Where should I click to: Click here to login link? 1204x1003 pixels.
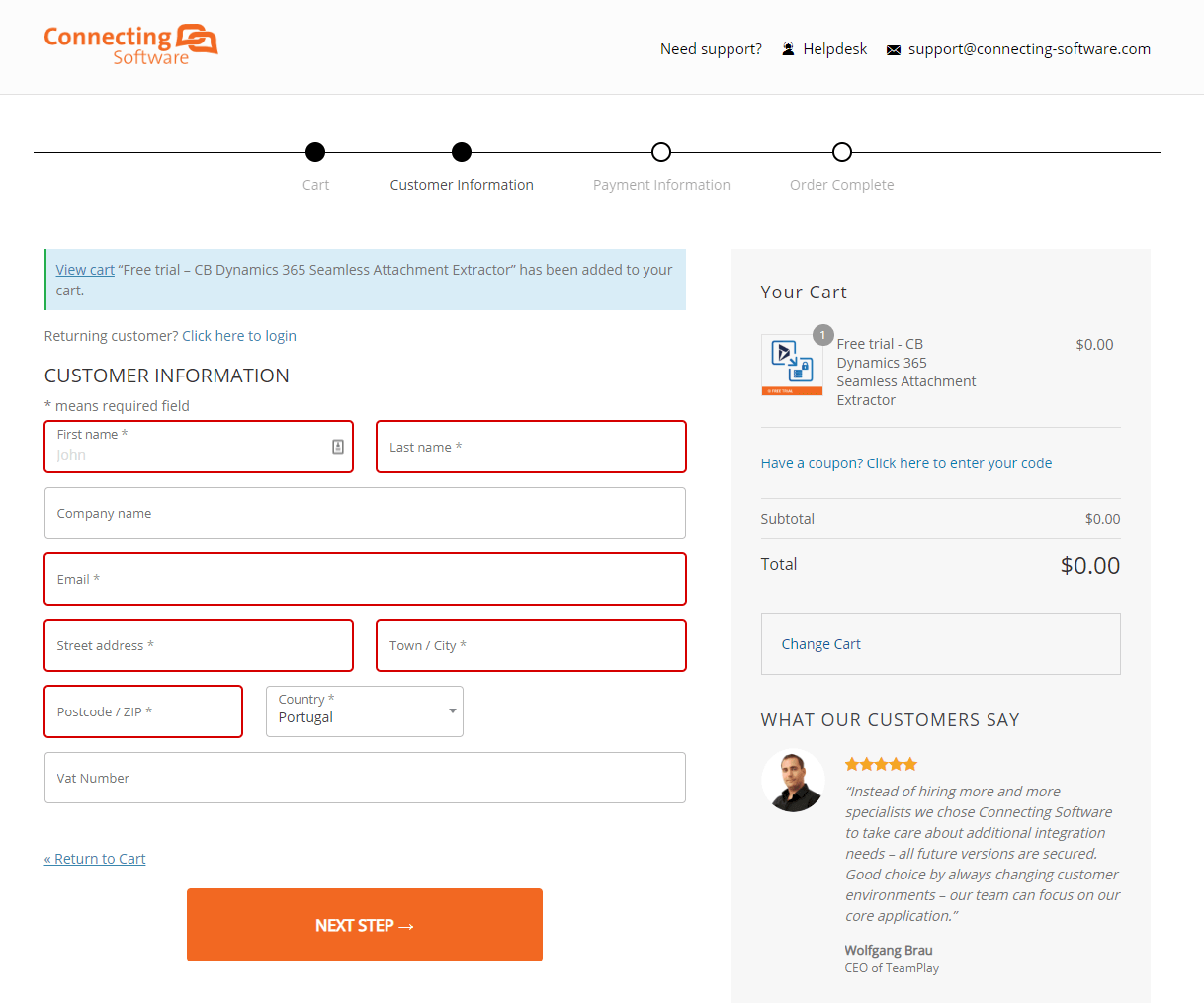pos(239,336)
